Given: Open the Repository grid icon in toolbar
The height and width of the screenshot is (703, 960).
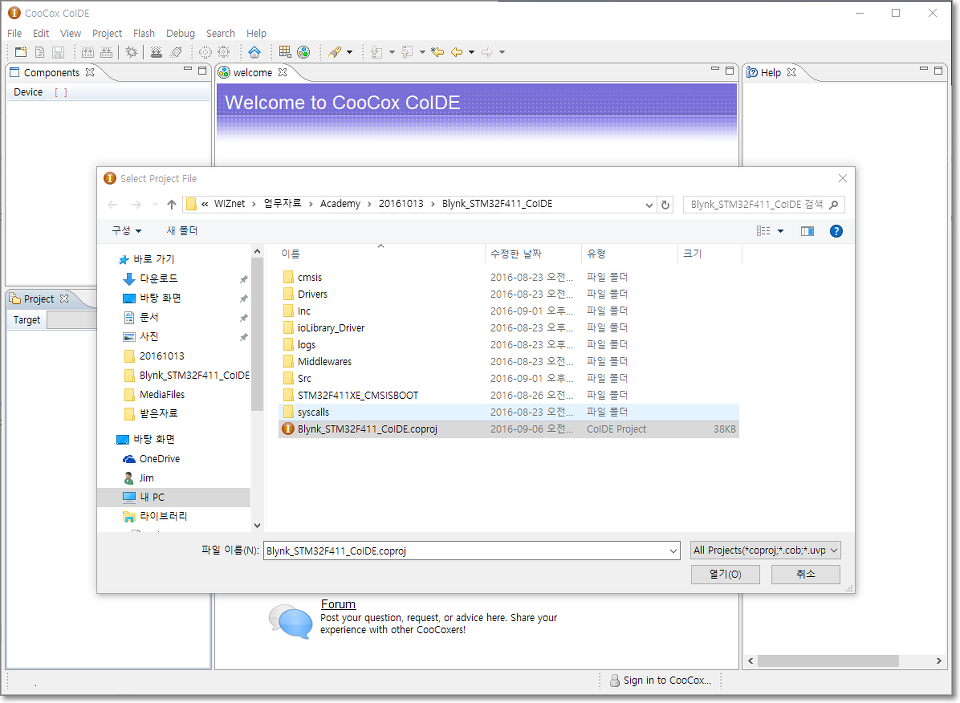Looking at the screenshot, I should pos(284,52).
